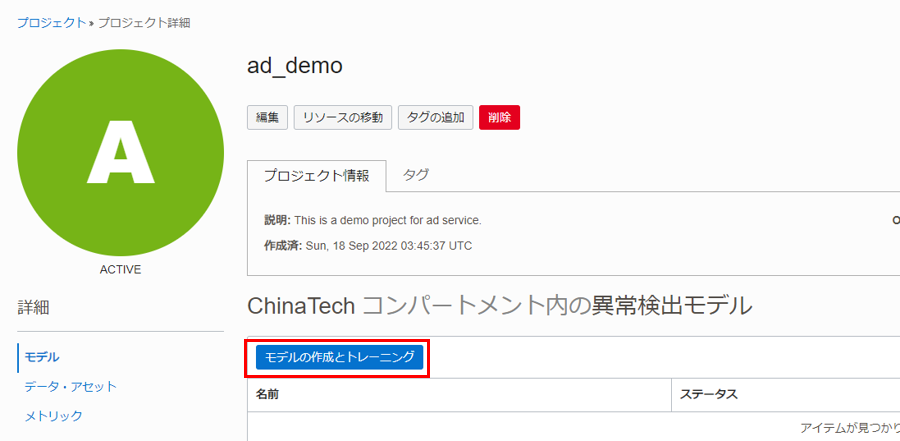Image resolution: width=900 pixels, height=441 pixels.
Task: Click the タグの追加 button
Action: point(435,117)
